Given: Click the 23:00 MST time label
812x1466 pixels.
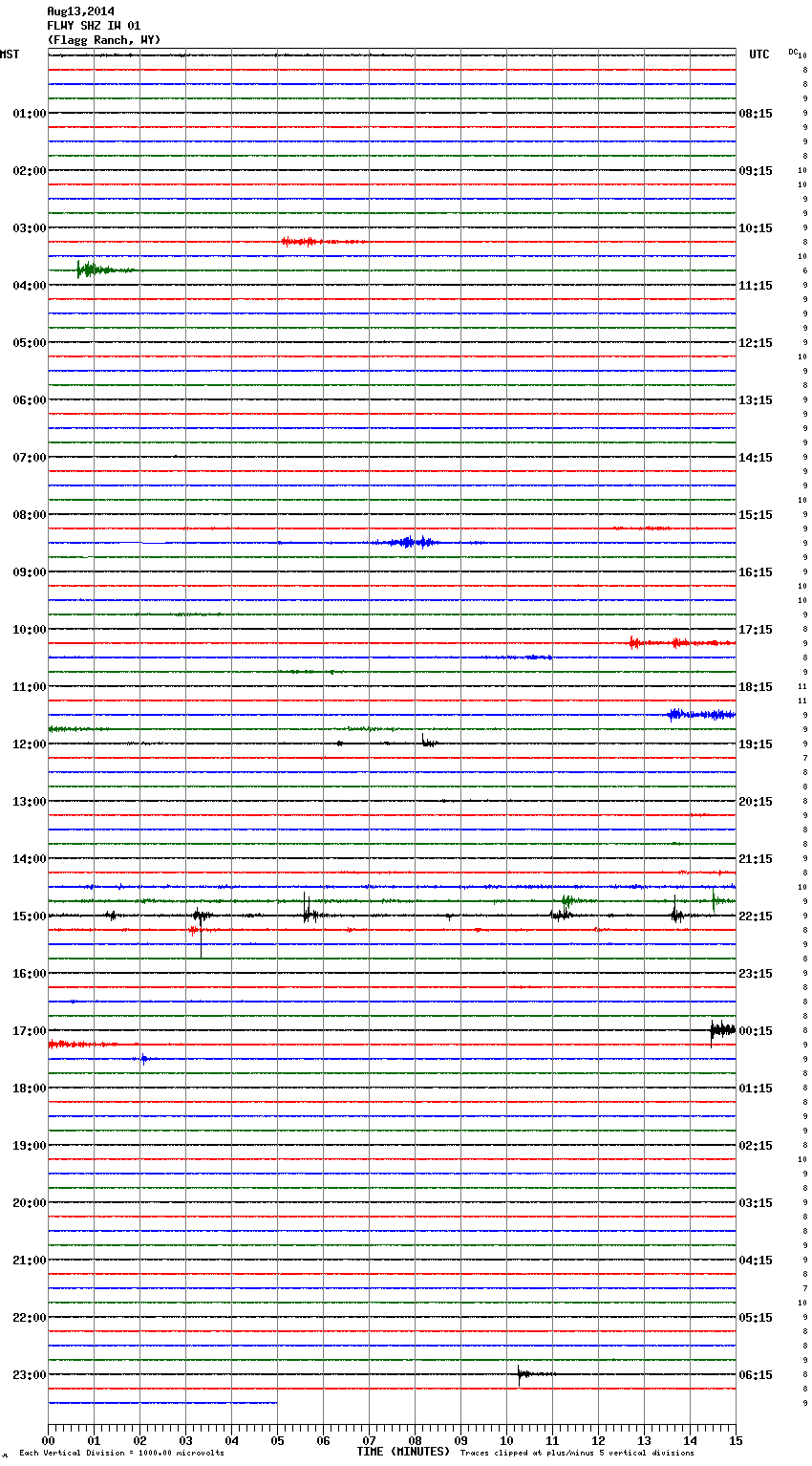Looking at the screenshot, I should point(29,1375).
